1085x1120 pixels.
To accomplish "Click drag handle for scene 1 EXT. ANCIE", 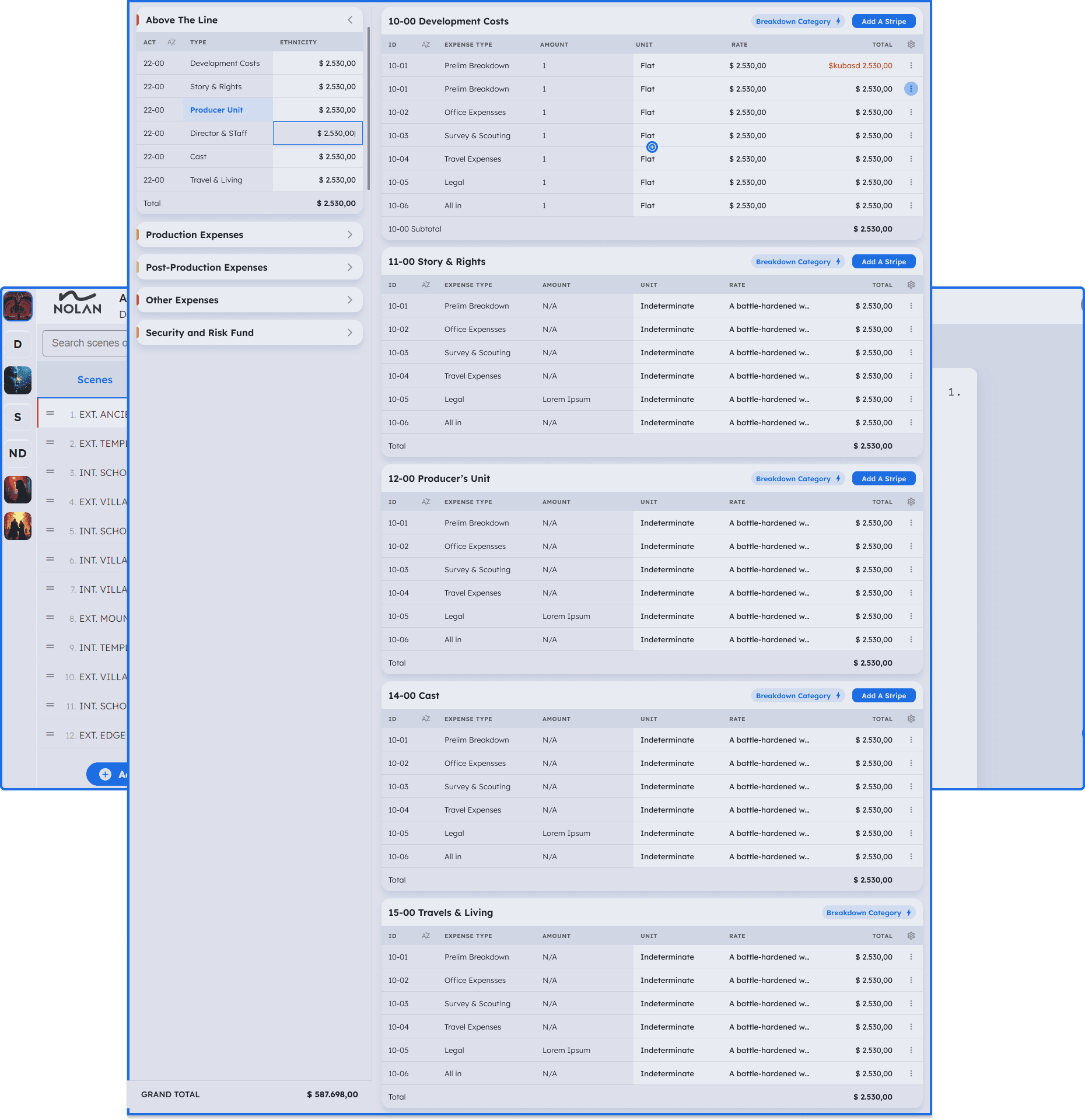I will (50, 414).
